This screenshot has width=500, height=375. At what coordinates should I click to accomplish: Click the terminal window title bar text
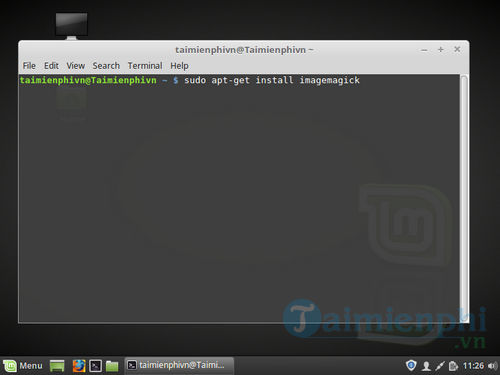pos(244,50)
